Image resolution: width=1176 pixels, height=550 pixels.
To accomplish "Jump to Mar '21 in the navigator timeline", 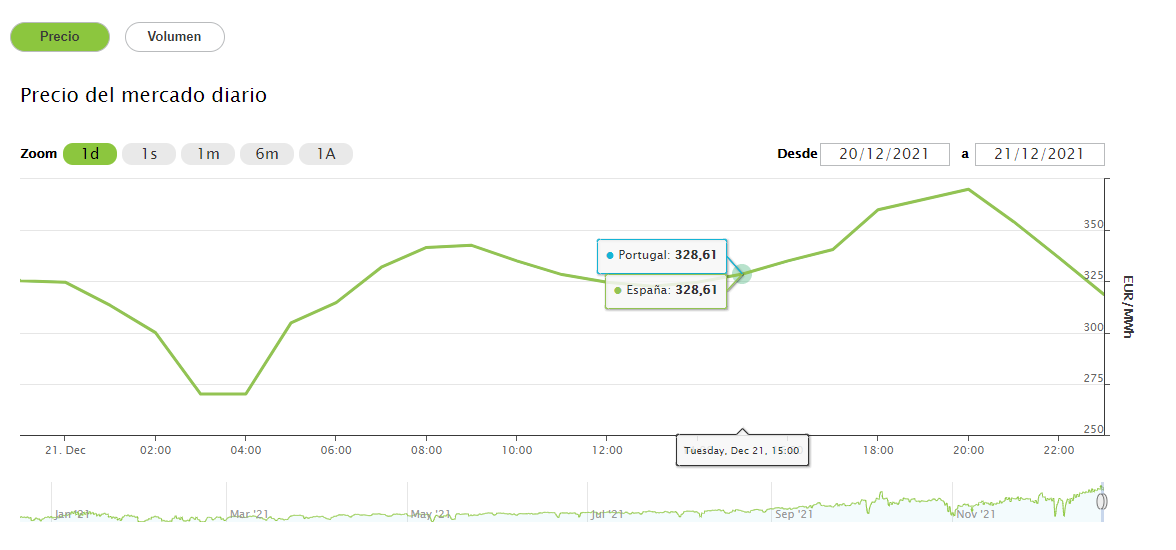I will [250, 514].
